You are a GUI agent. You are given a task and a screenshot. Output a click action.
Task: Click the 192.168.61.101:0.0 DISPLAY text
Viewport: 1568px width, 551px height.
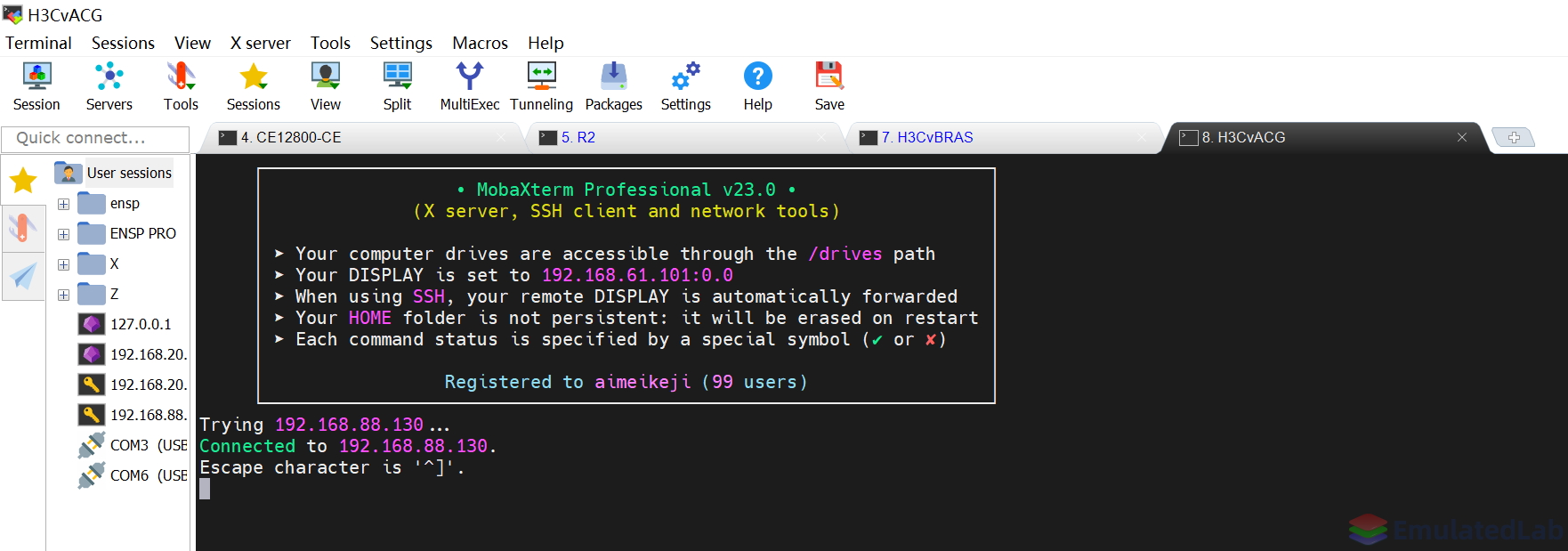tap(637, 275)
